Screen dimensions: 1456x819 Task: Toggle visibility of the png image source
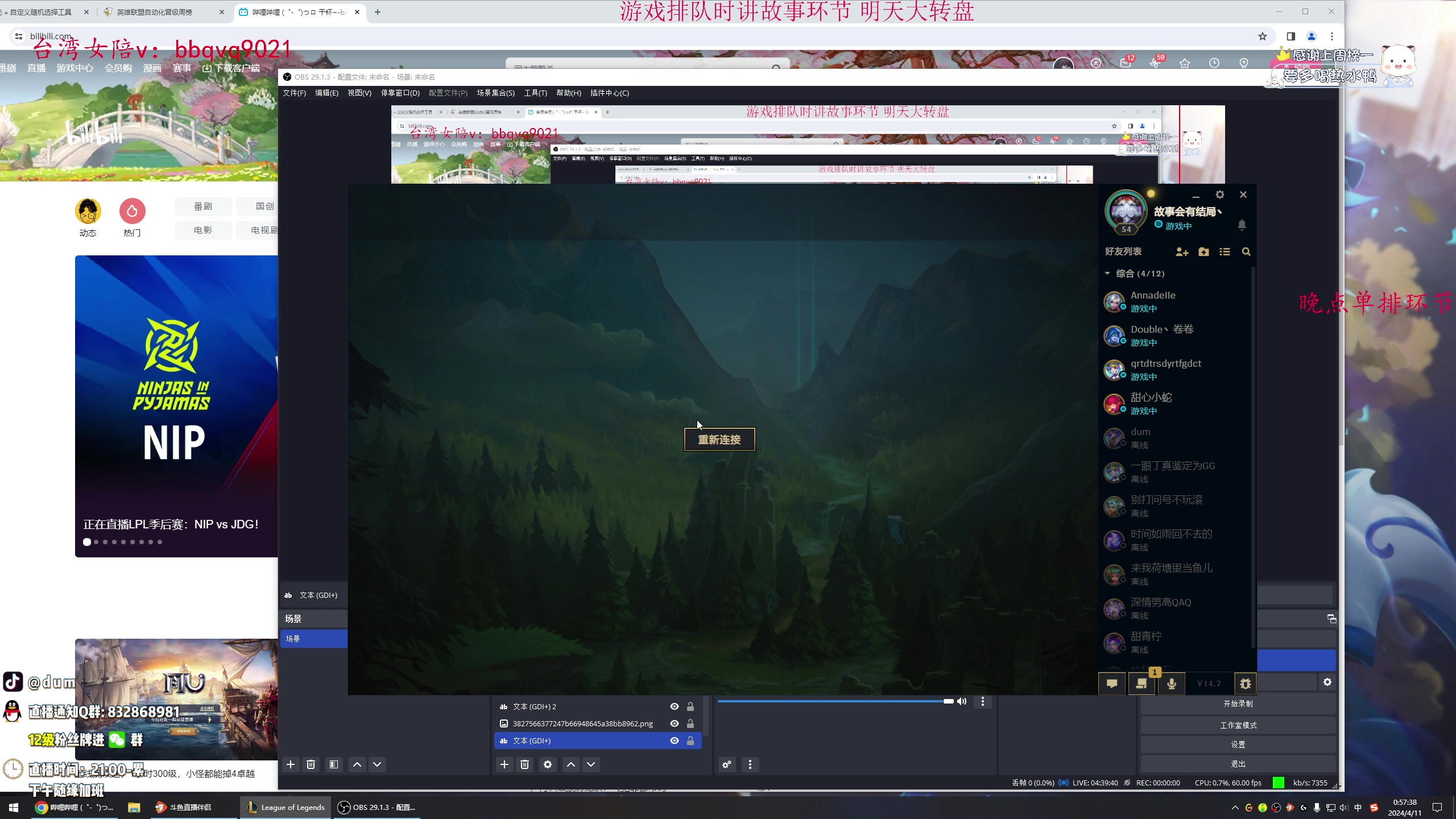click(x=674, y=723)
